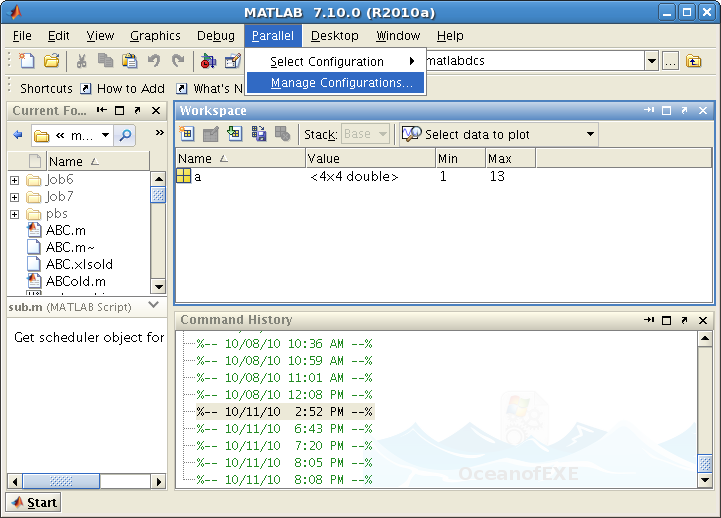Click the Workspace new variable icon
Viewport: 721px width, 518px height.
click(x=187, y=134)
